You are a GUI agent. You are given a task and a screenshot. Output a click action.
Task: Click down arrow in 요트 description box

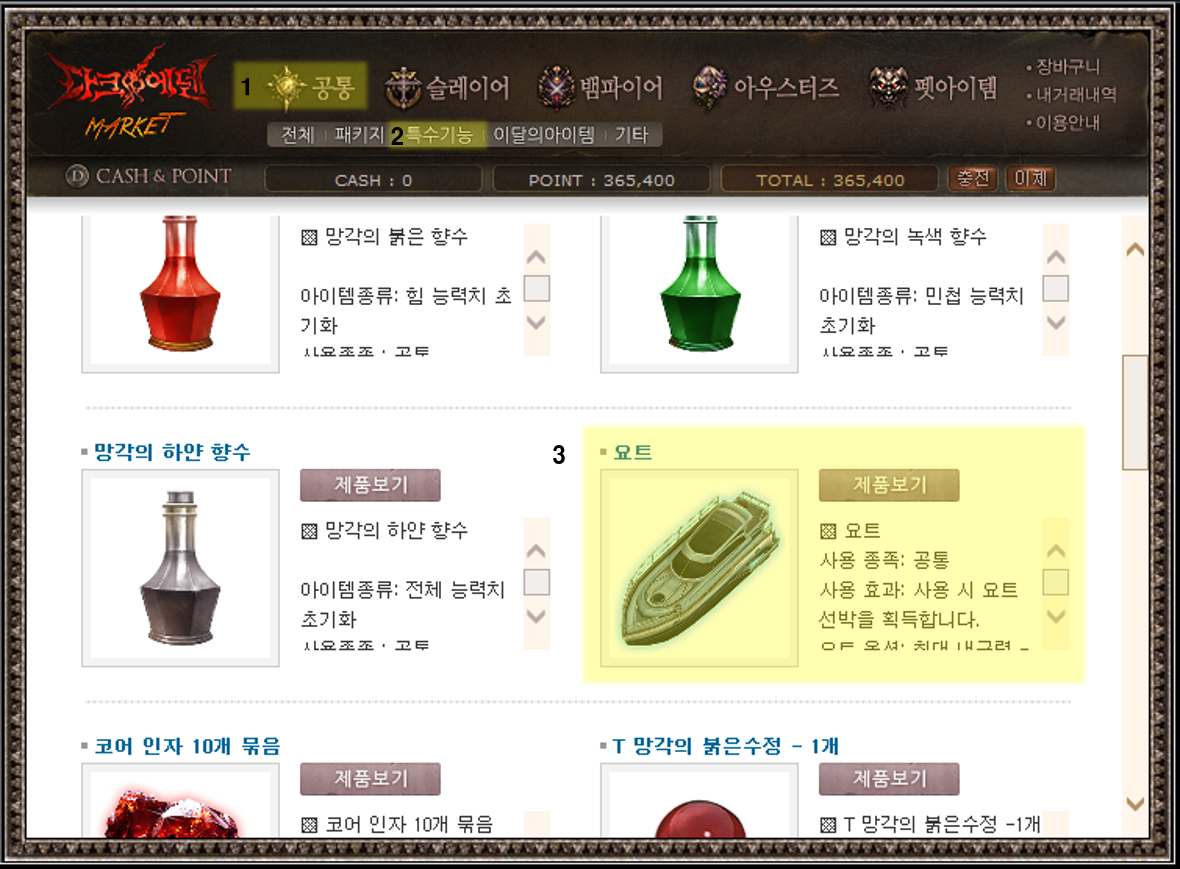[x=1056, y=617]
